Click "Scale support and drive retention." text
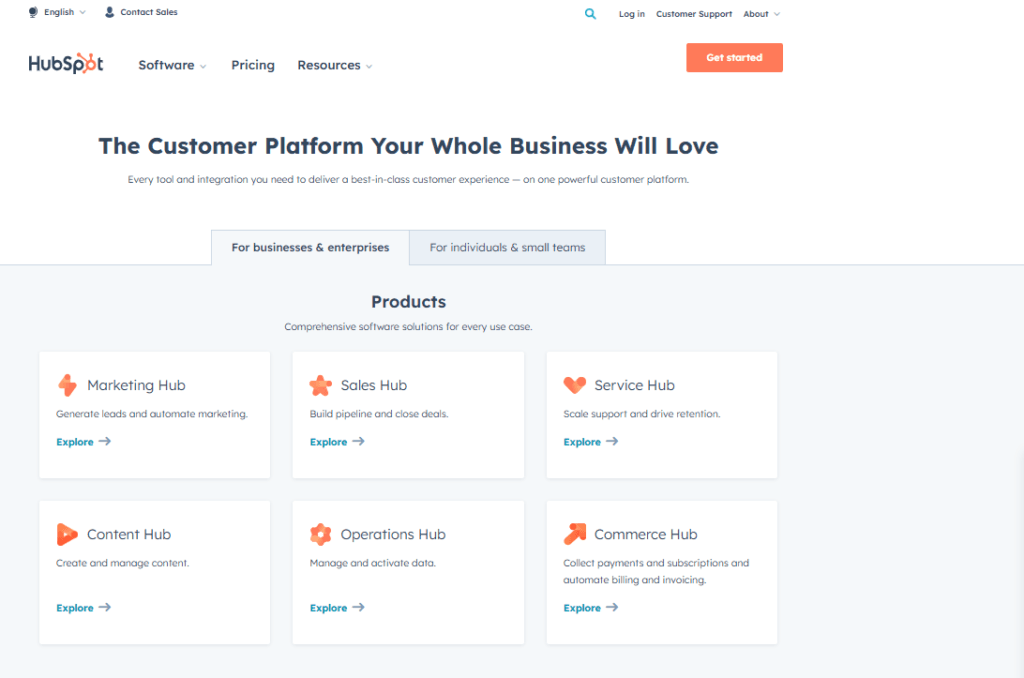Viewport: 1024px width, 678px height. [x=642, y=414]
